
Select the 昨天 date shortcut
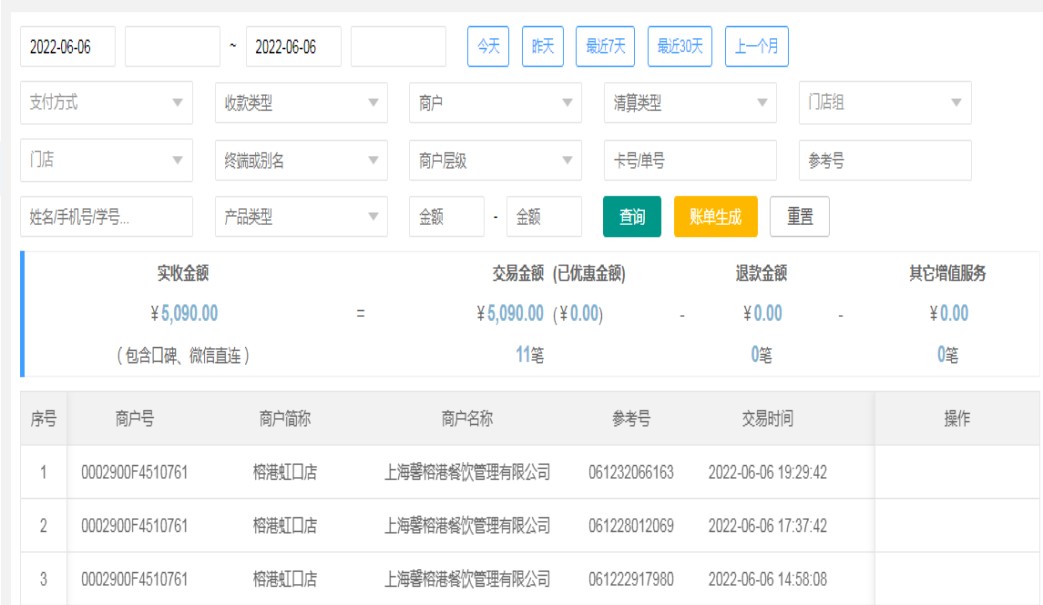pyautogui.click(x=543, y=47)
